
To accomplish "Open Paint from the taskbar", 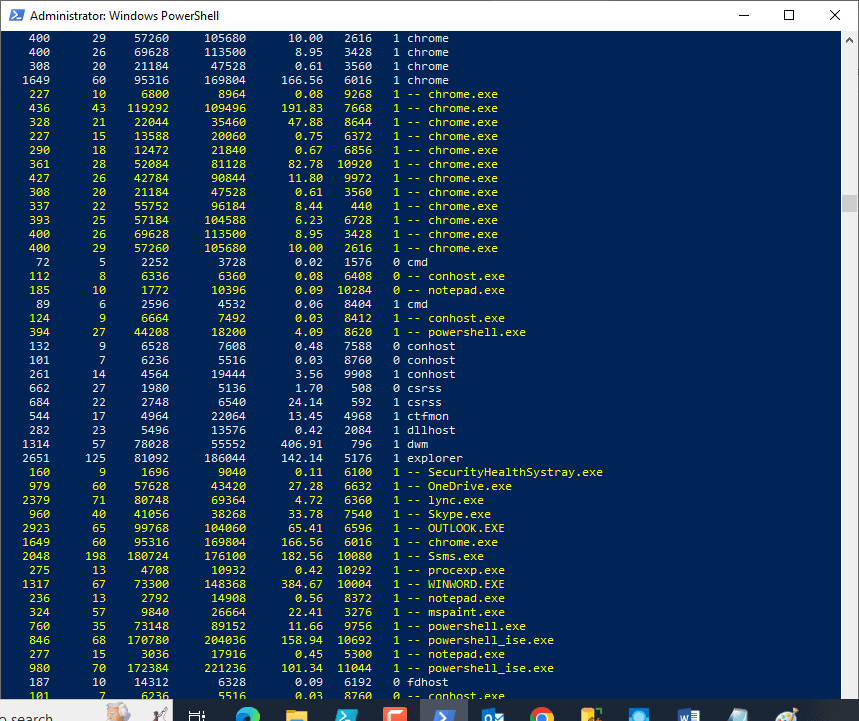I will click(x=787, y=714).
